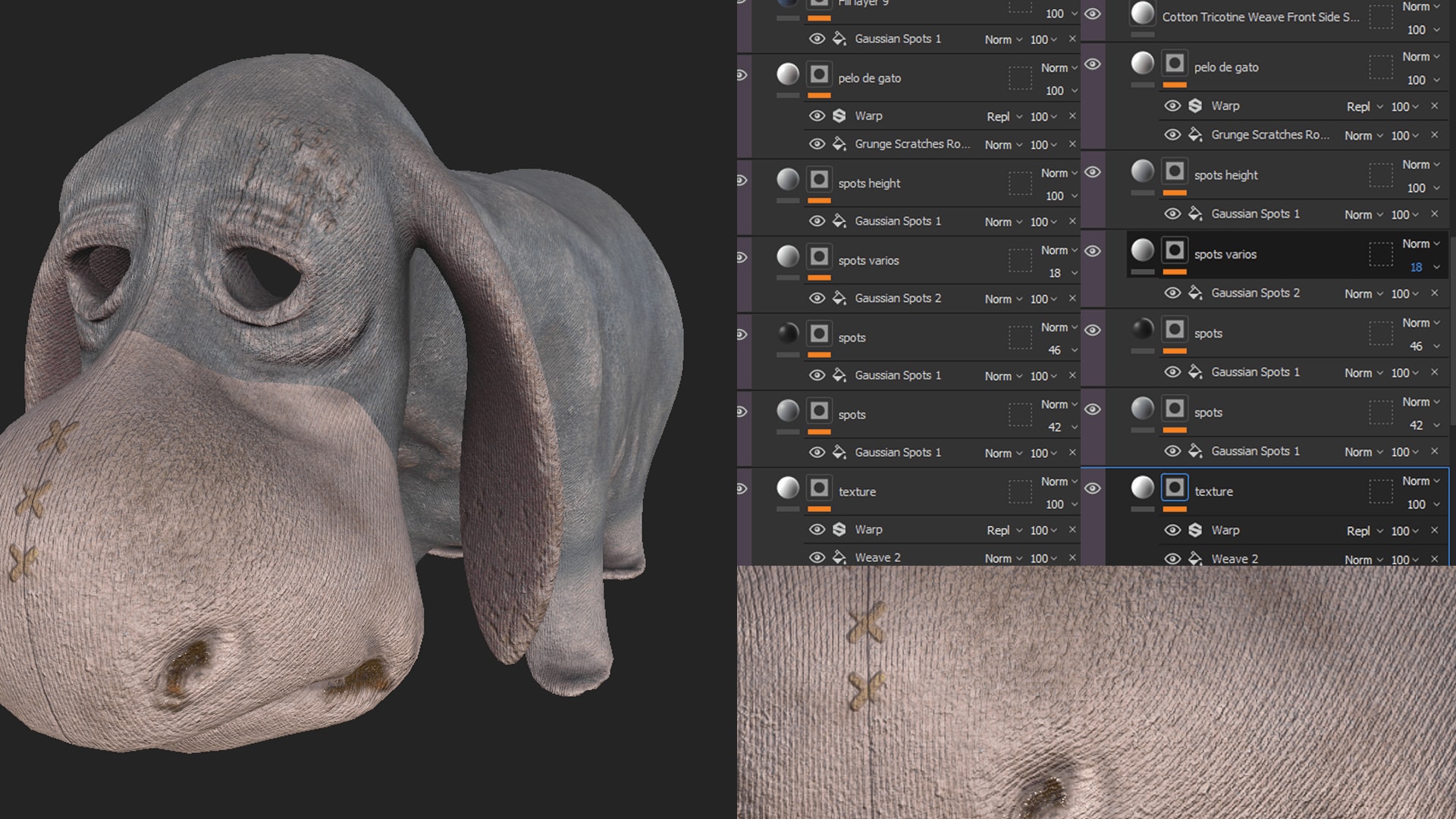The height and width of the screenshot is (819, 1456).
Task: Delete the Weave 2 effect using X in the left stack
Action: [1072, 558]
